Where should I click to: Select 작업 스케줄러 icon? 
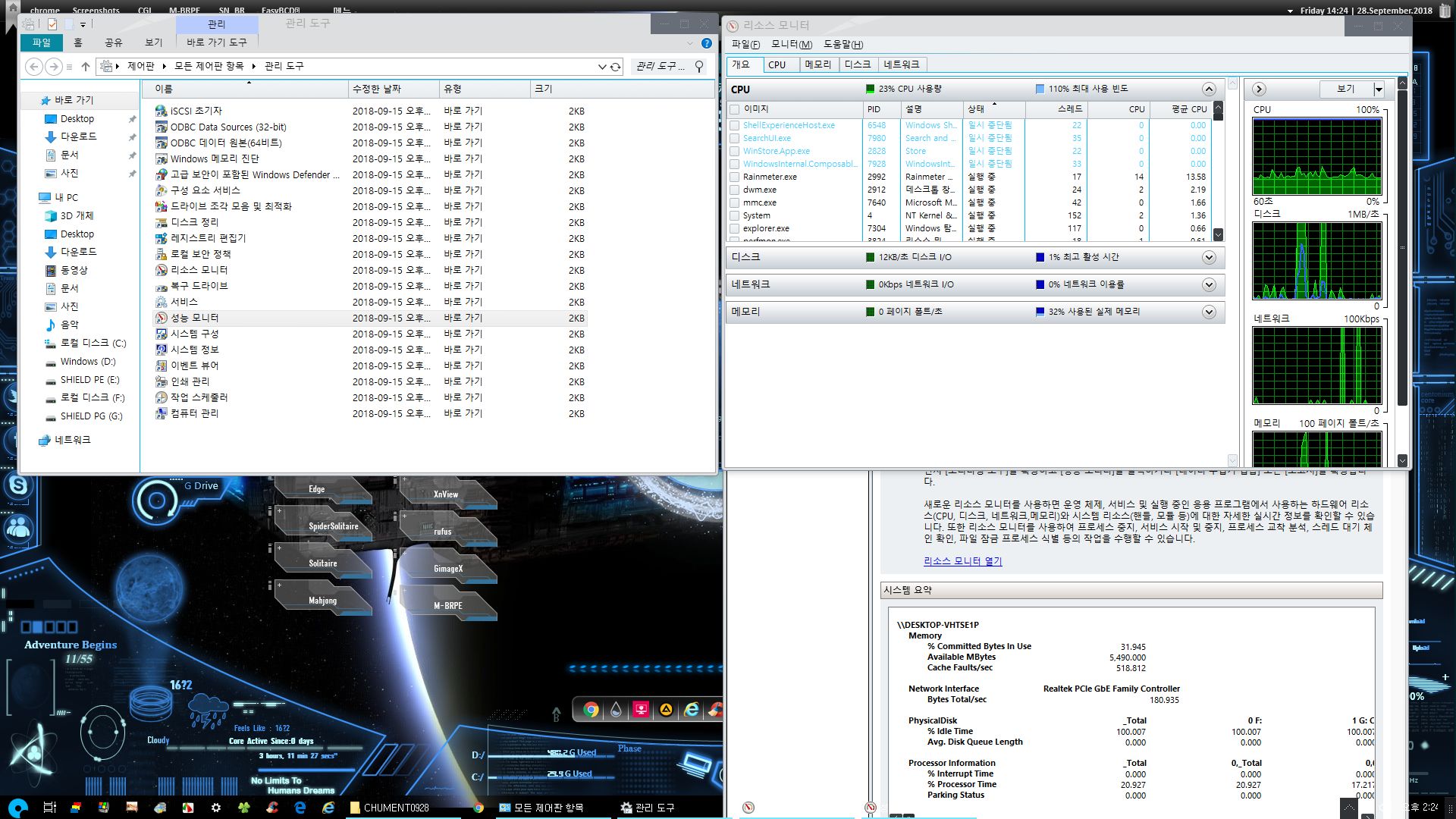pyautogui.click(x=161, y=397)
